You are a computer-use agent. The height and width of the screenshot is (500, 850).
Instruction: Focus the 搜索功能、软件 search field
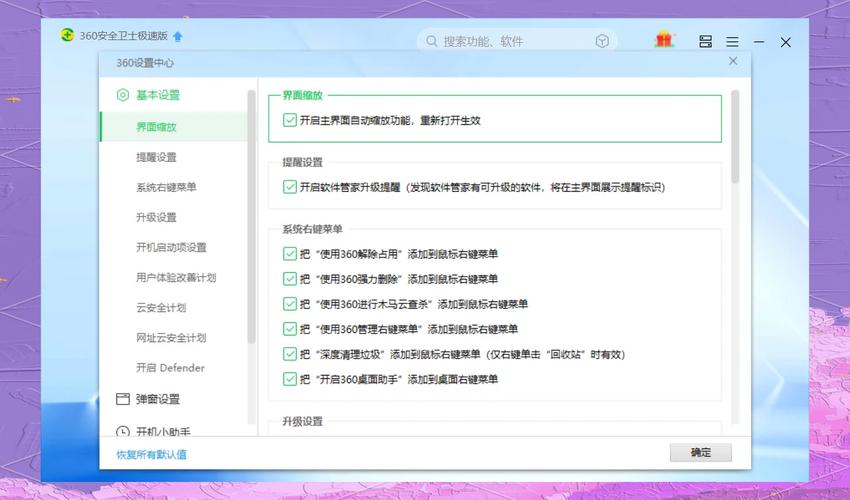tap(515, 41)
